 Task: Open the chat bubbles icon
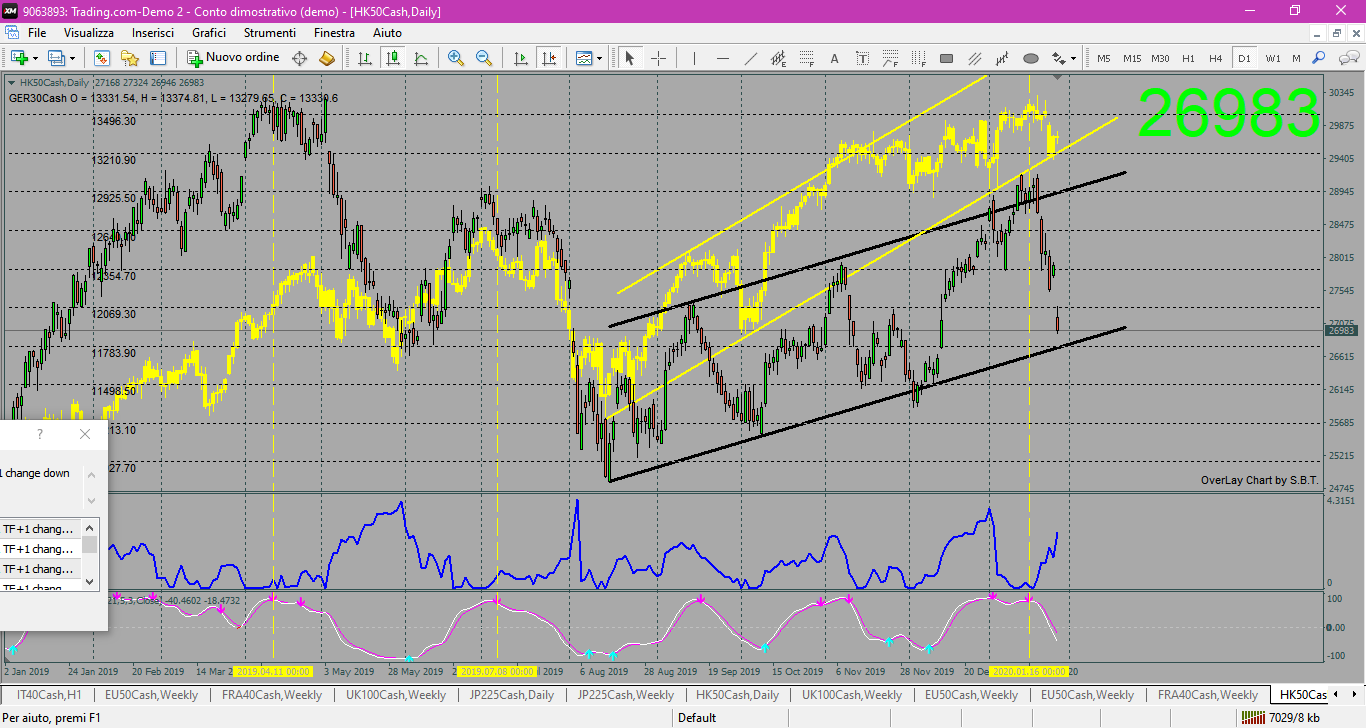(1348, 58)
